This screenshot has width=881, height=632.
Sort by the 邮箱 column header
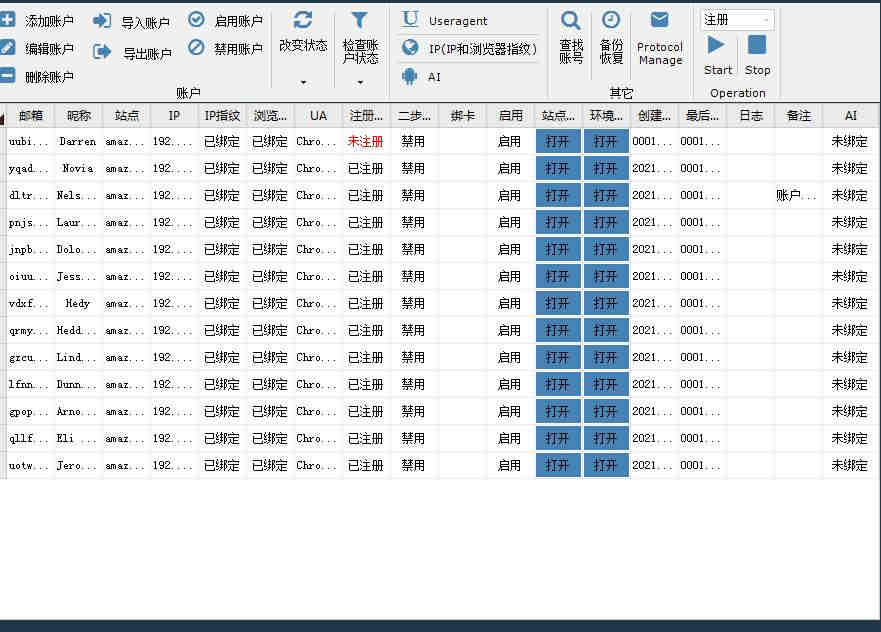click(x=30, y=116)
